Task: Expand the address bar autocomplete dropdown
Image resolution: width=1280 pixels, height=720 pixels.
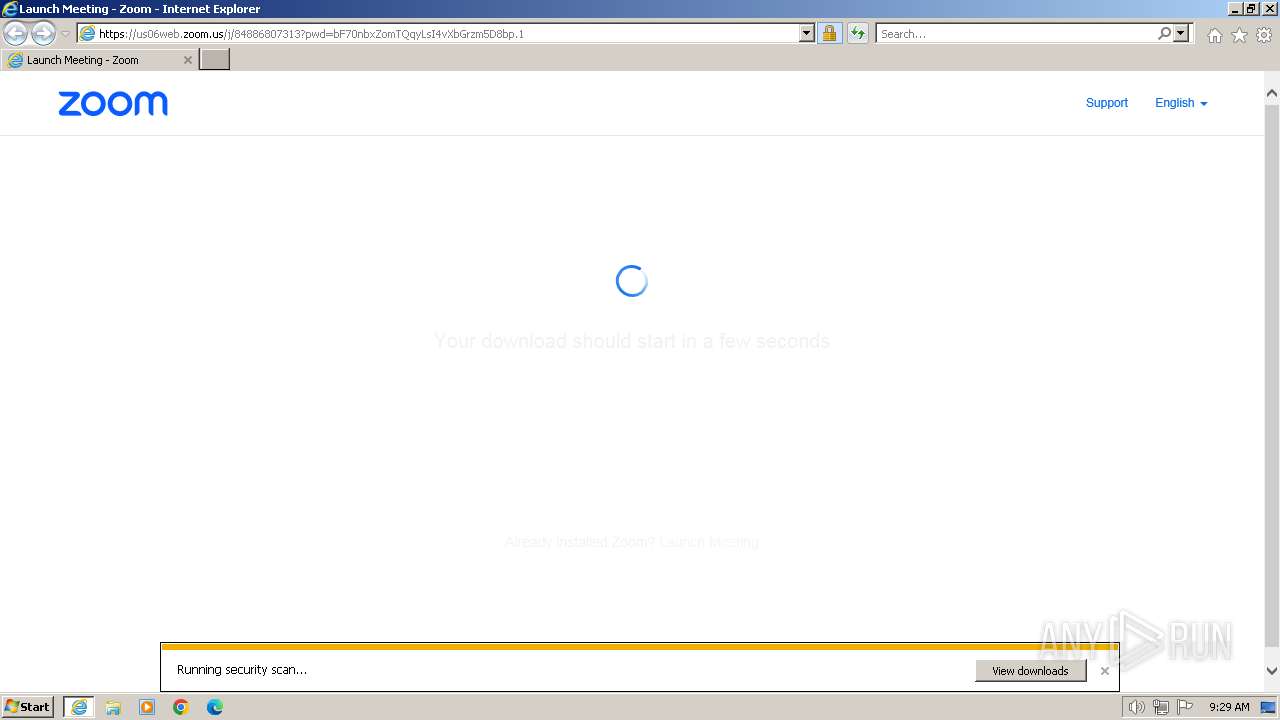Action: pyautogui.click(x=807, y=34)
